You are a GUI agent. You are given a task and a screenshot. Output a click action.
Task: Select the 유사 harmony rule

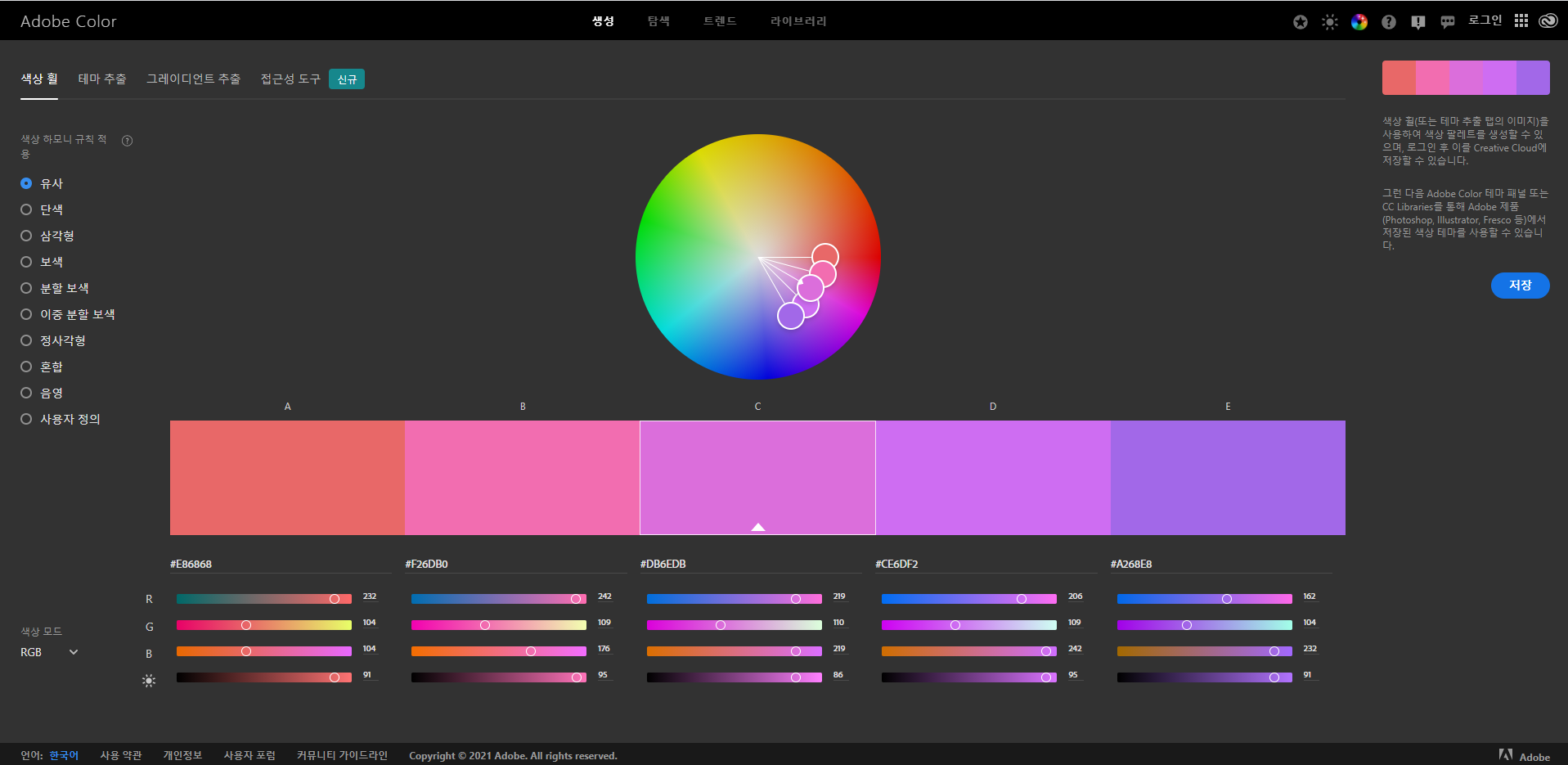point(42,183)
